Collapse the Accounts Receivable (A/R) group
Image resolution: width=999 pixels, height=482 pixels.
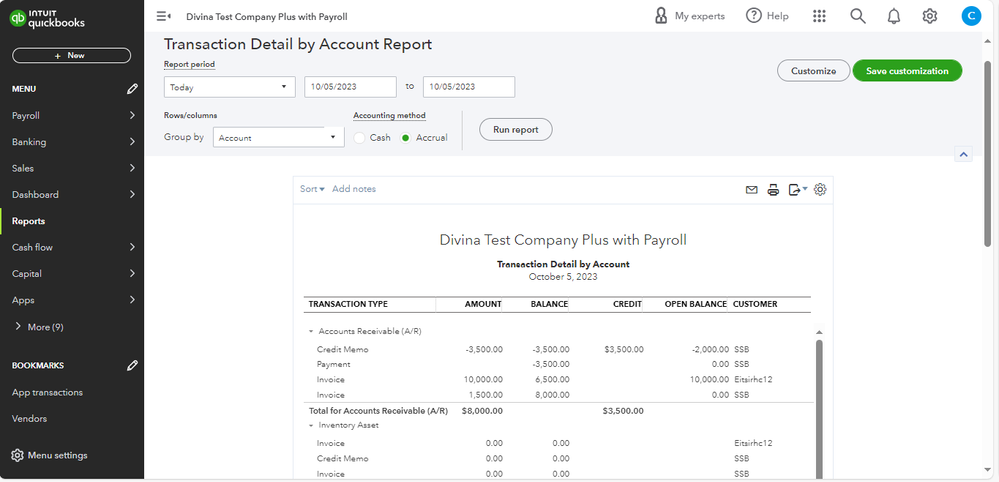(311, 332)
